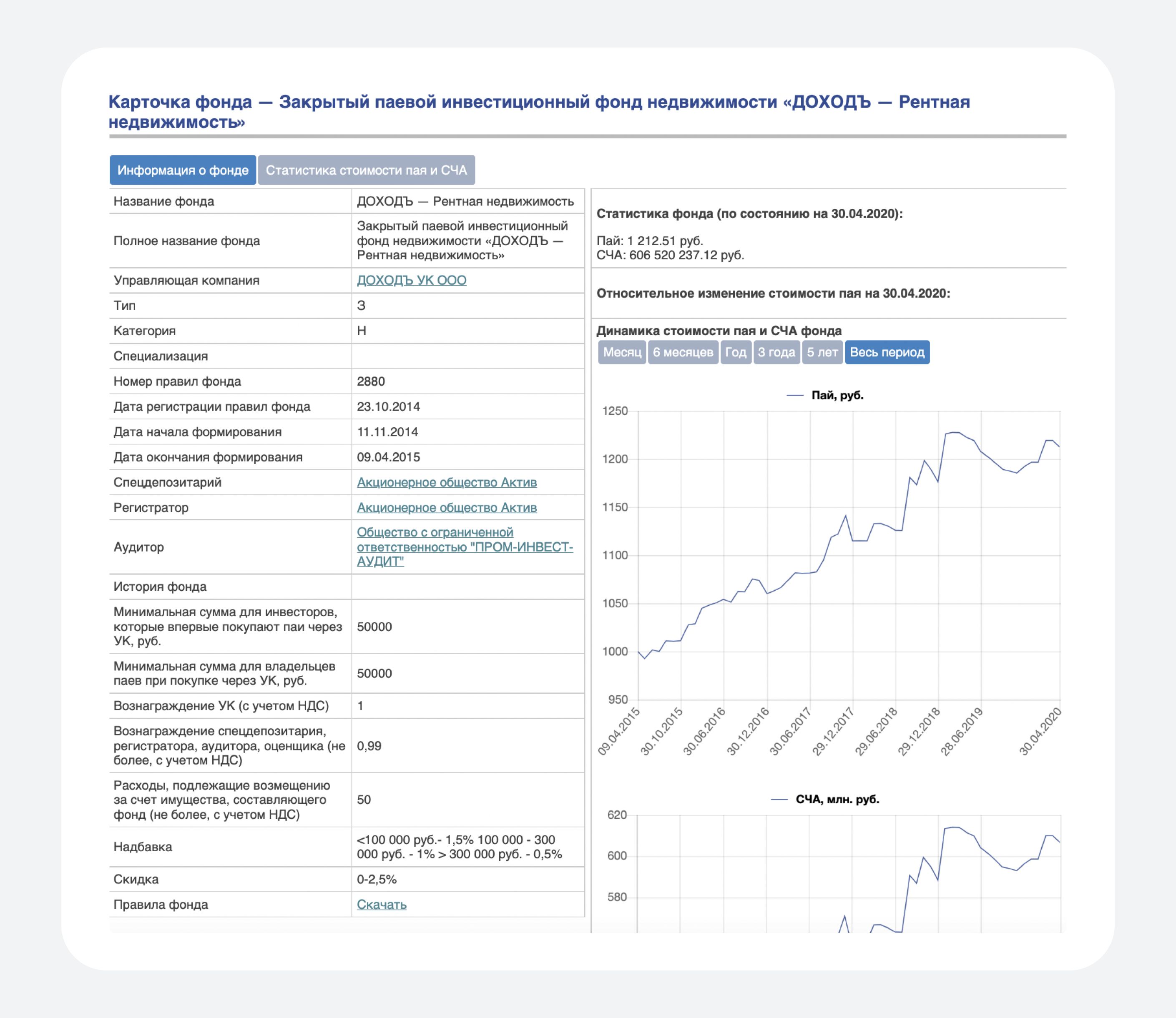Select the Весь период button
Viewport: 1176px width, 1018px height.
887,352
